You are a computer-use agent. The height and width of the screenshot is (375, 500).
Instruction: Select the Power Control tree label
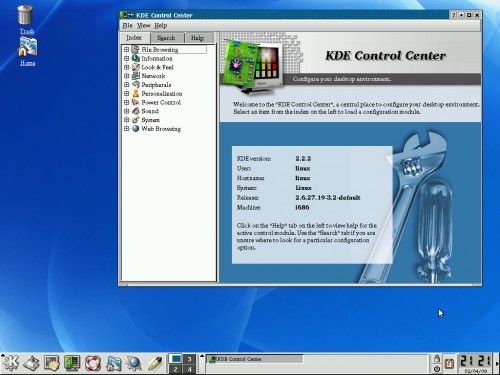(161, 102)
